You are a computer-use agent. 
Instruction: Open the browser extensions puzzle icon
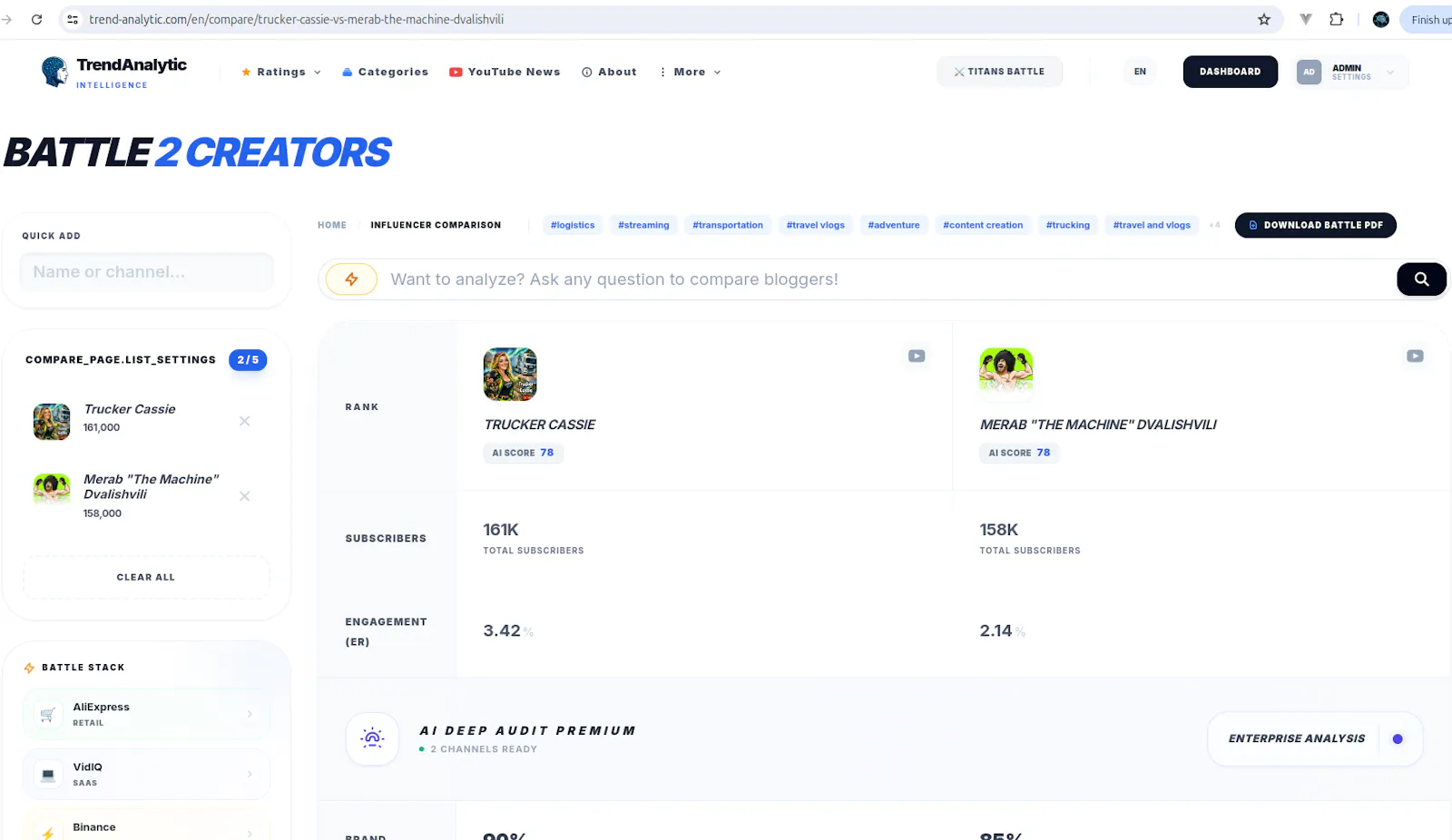click(x=1337, y=19)
